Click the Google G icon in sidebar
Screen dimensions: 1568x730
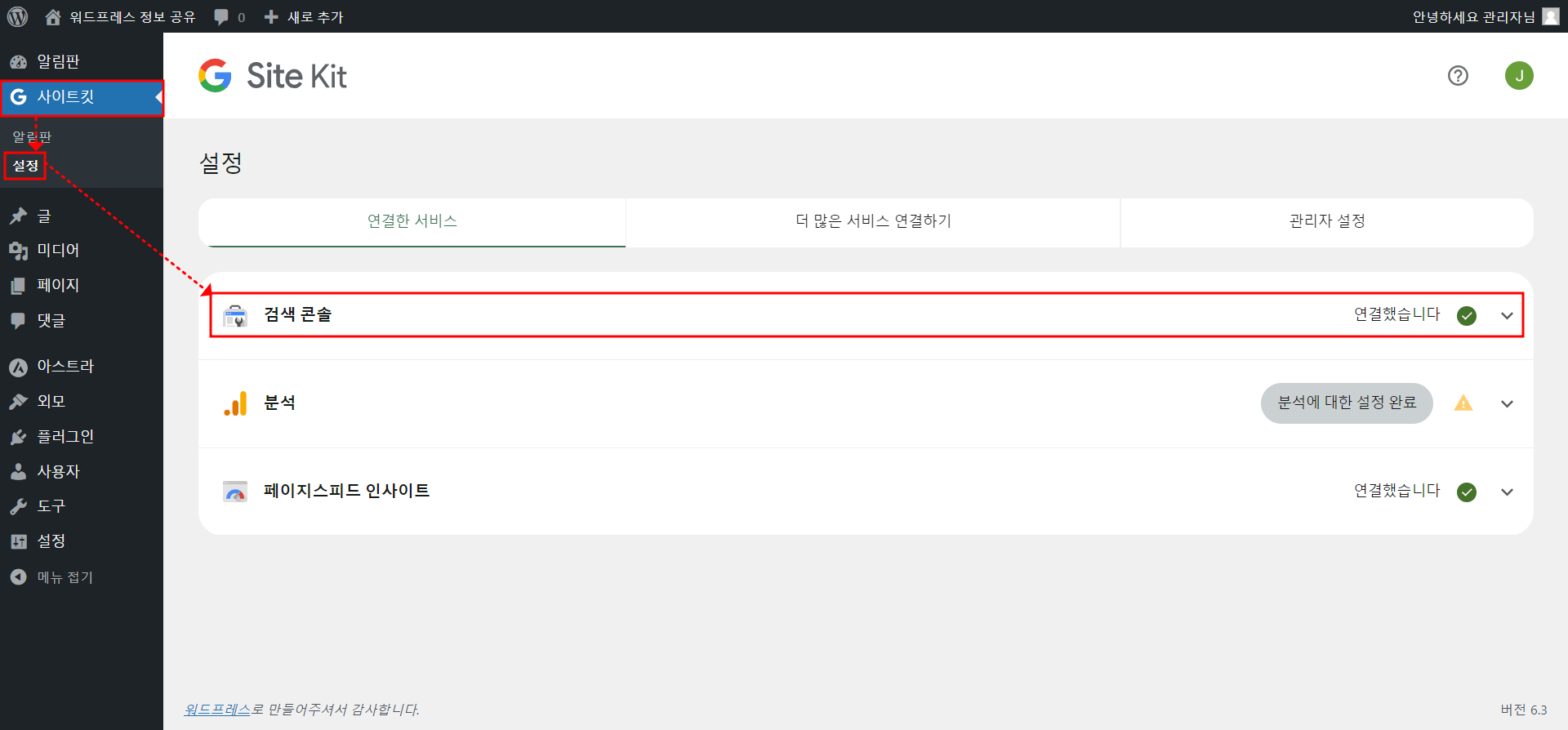[x=18, y=97]
